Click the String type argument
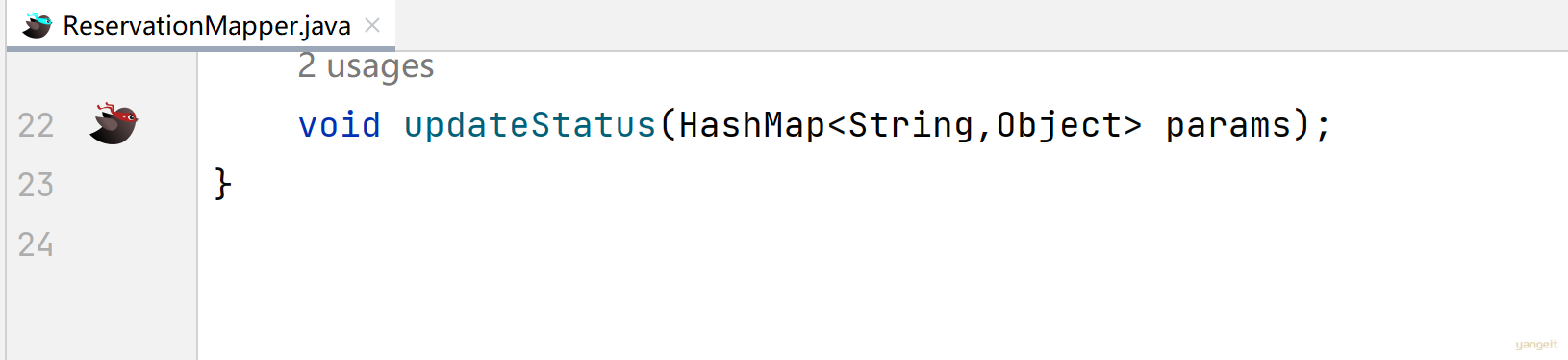The width and height of the screenshot is (1568, 360). (911, 125)
